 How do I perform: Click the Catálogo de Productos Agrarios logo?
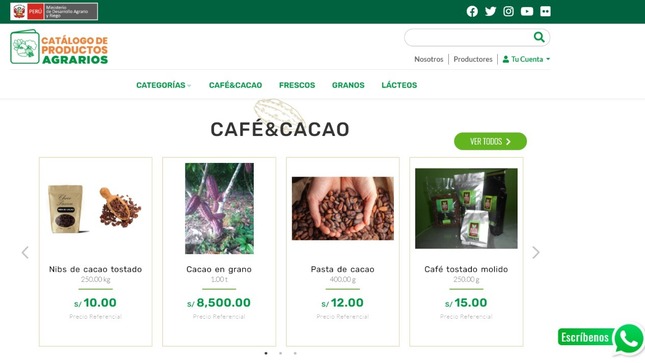(59, 47)
